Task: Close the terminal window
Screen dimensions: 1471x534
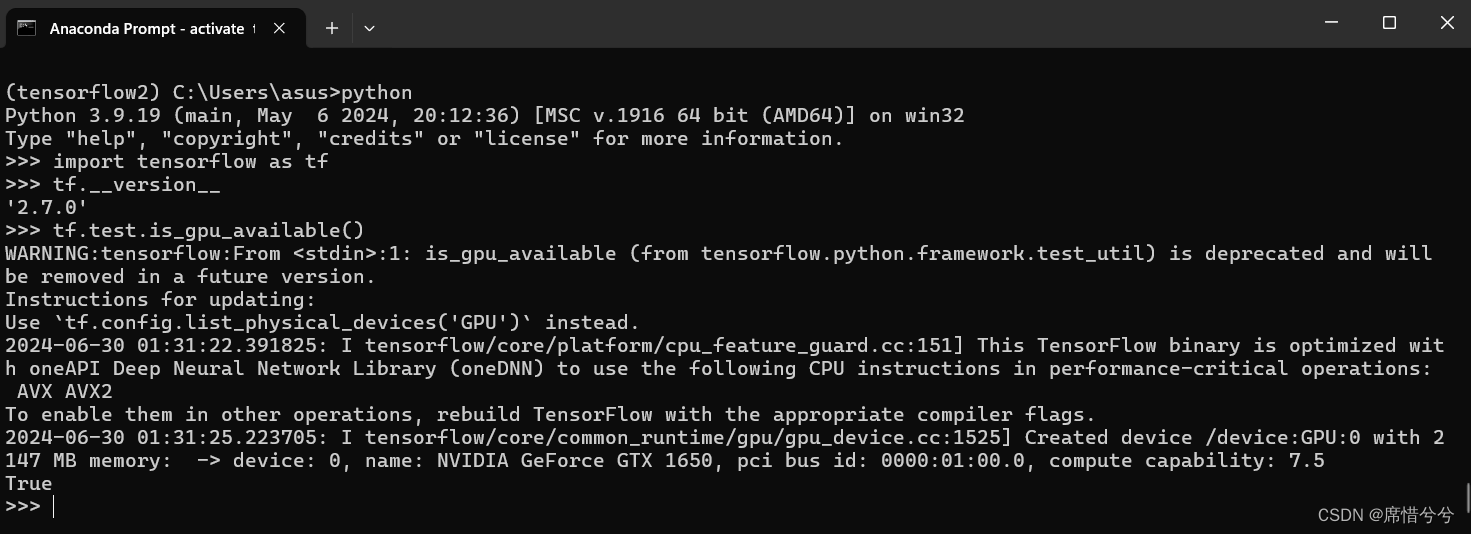Action: pos(1446,23)
